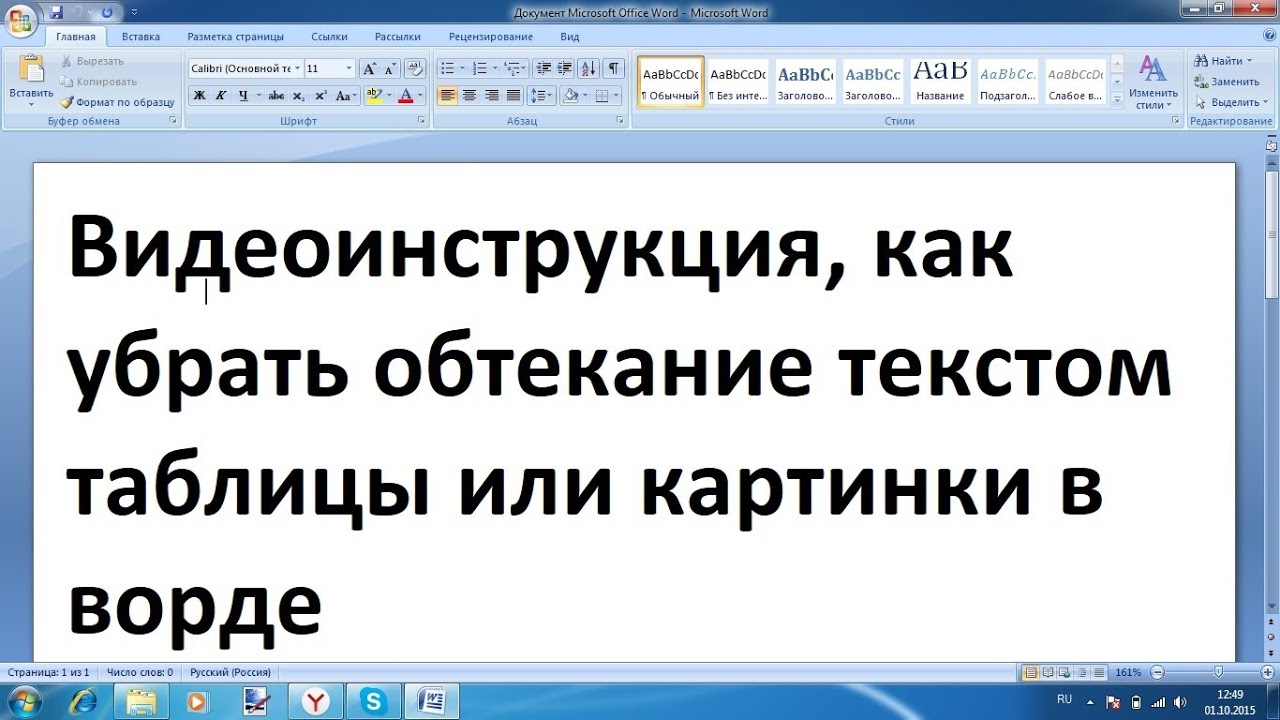Click Format Painter (Формат по образцу)
The width and height of the screenshot is (1280, 720).
[x=117, y=102]
